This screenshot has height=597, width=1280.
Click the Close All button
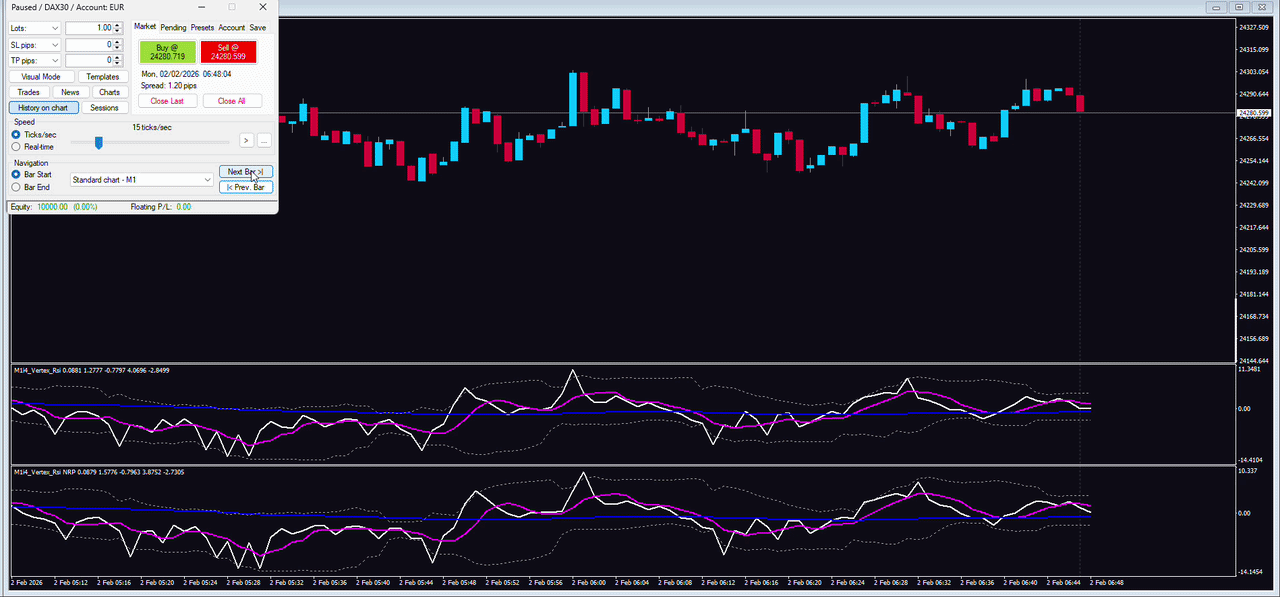tap(232, 101)
